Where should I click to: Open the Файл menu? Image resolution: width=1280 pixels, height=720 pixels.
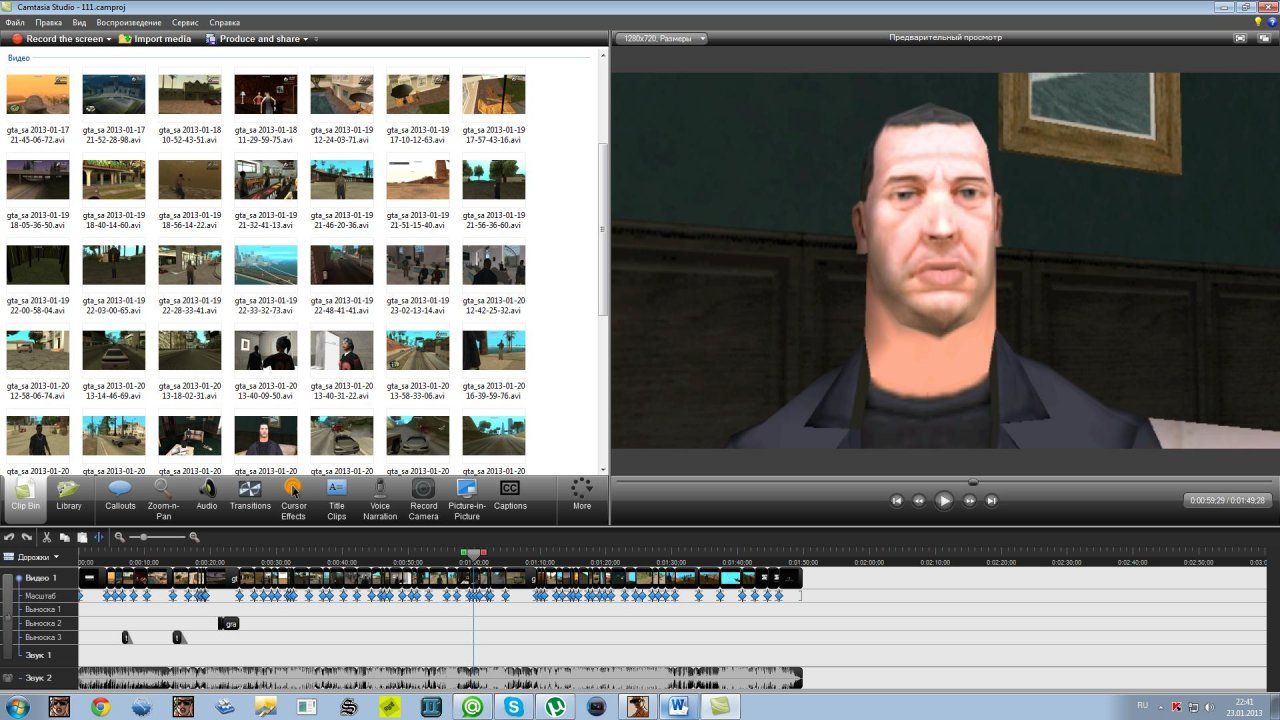[15, 22]
